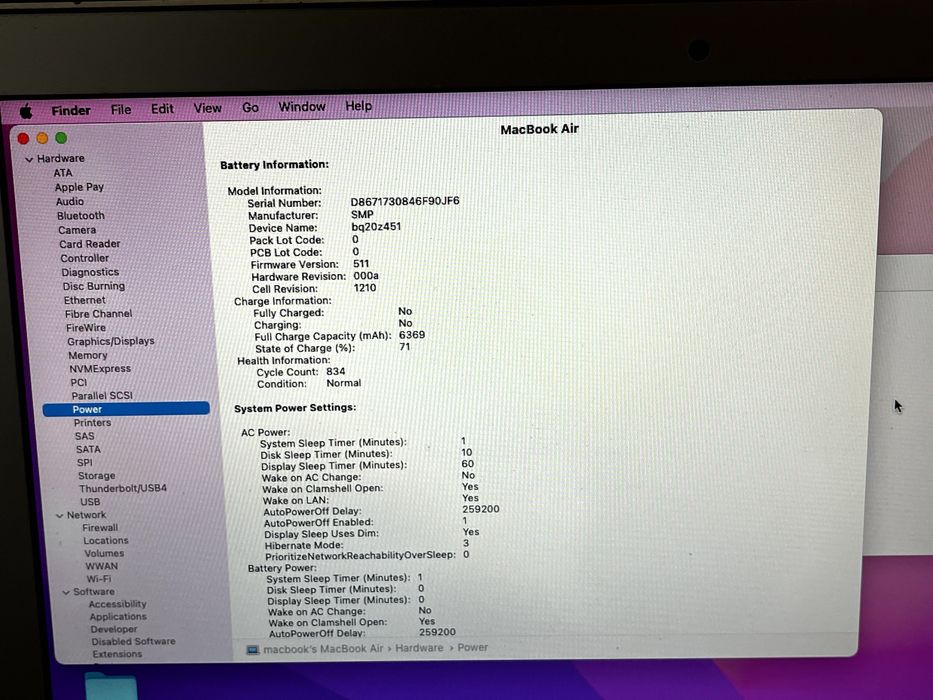Select Disc Burning in the sidebar
933x700 pixels.
point(93,286)
